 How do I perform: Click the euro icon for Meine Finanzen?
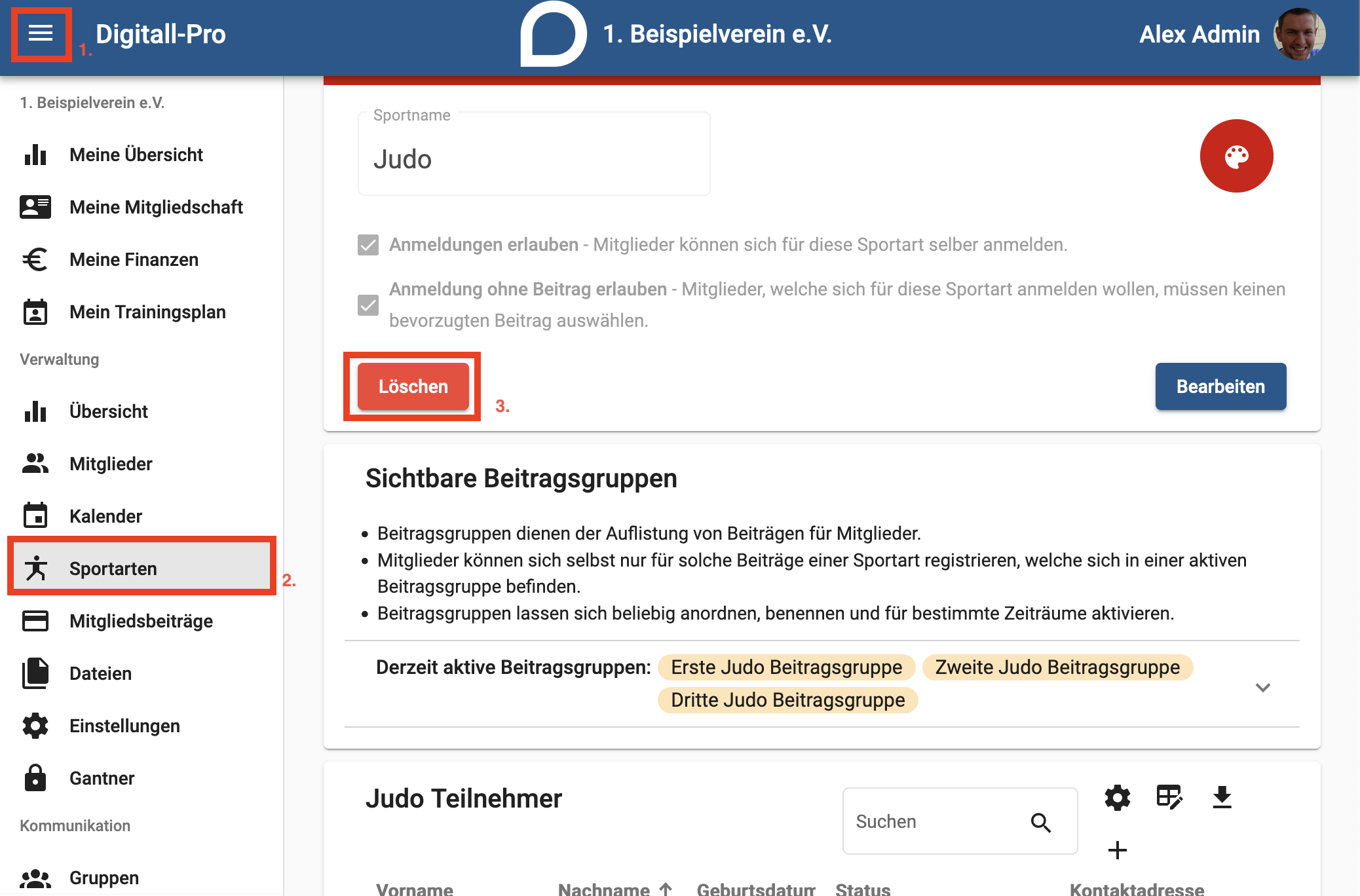pyautogui.click(x=35, y=259)
